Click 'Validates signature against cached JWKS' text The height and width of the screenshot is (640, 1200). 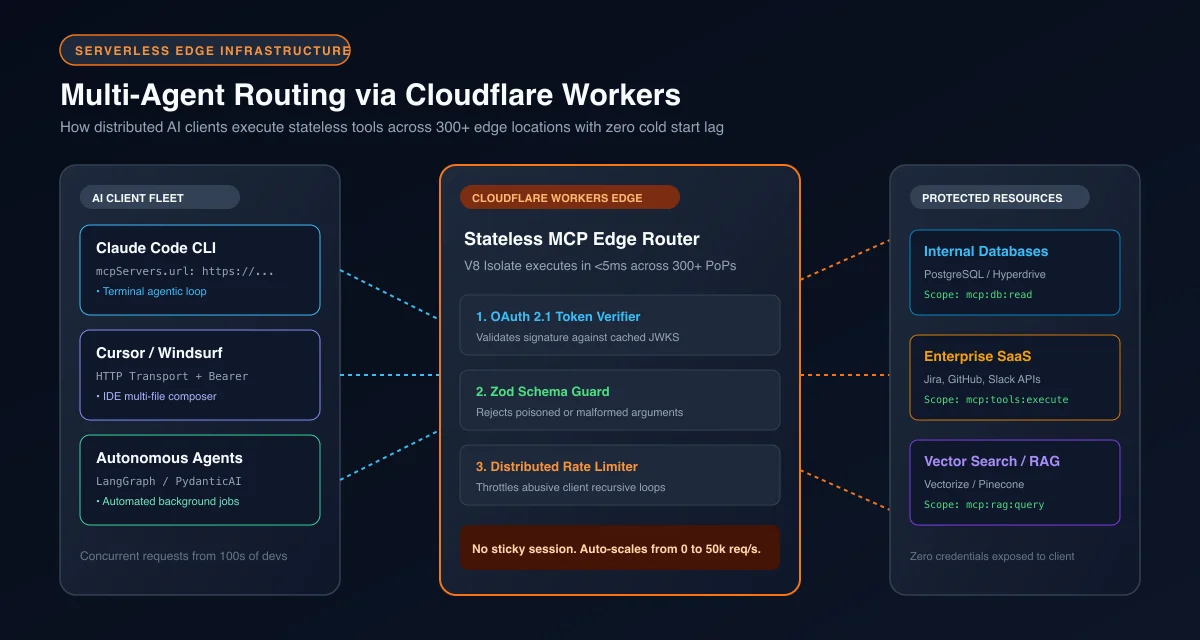pos(577,337)
